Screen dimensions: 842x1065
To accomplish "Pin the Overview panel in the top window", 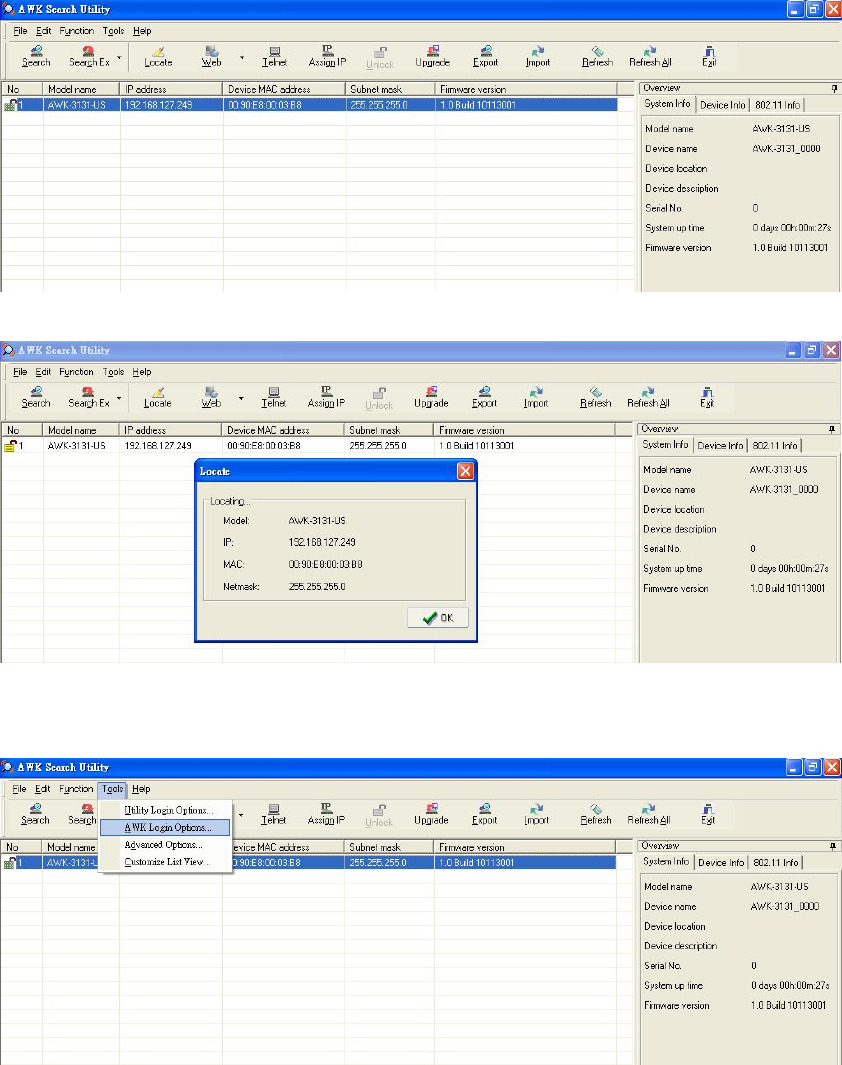I will (x=834, y=88).
